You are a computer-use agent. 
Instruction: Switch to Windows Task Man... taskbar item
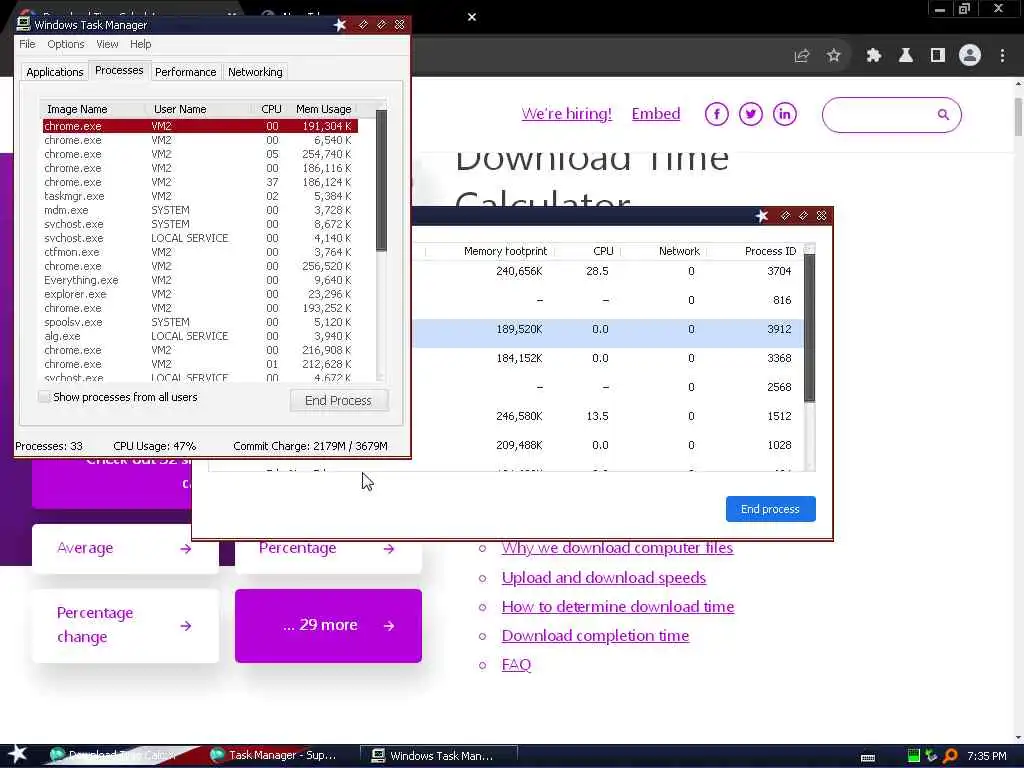pyautogui.click(x=440, y=756)
